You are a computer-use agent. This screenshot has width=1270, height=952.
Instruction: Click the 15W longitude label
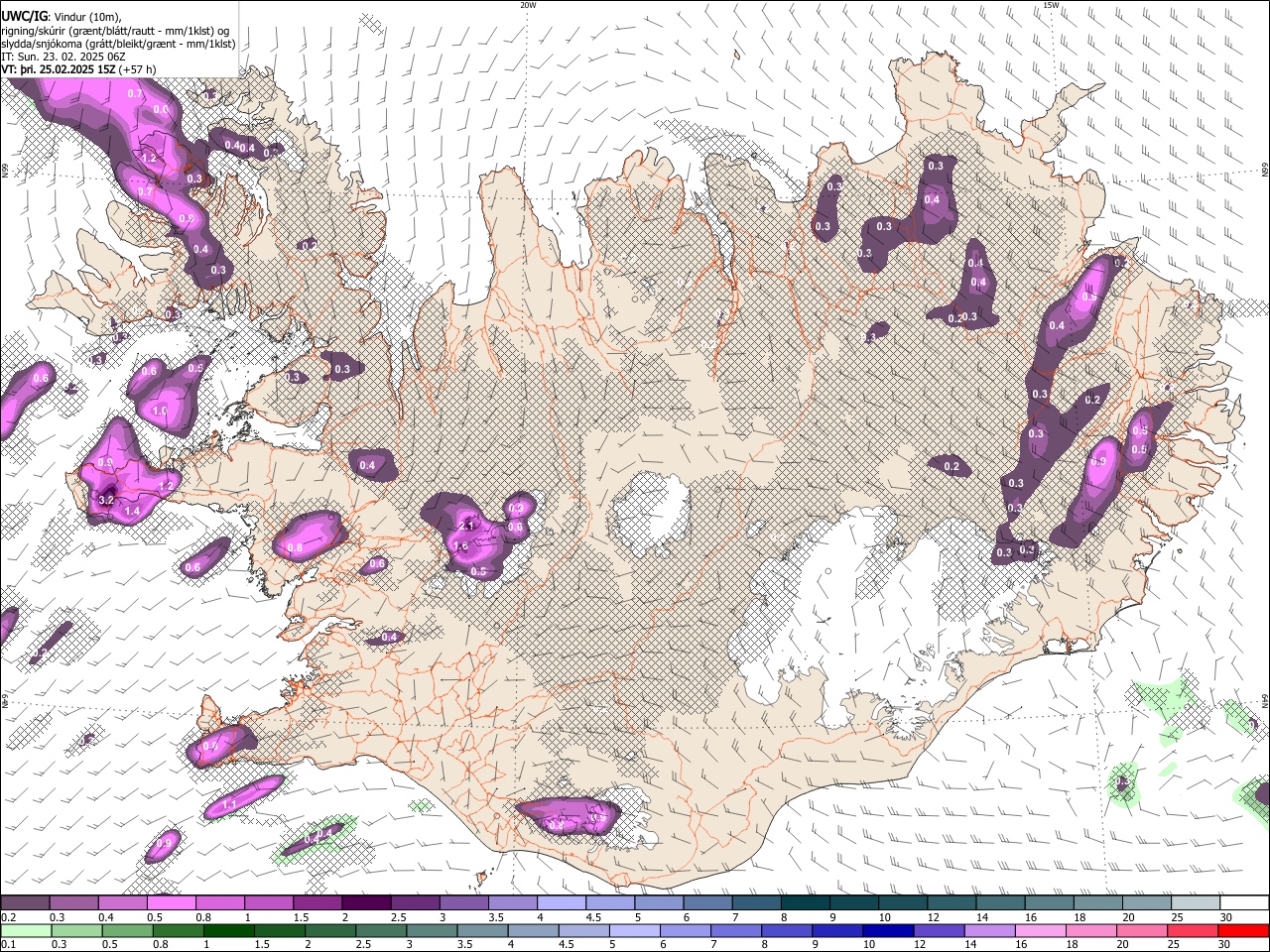1051,5
